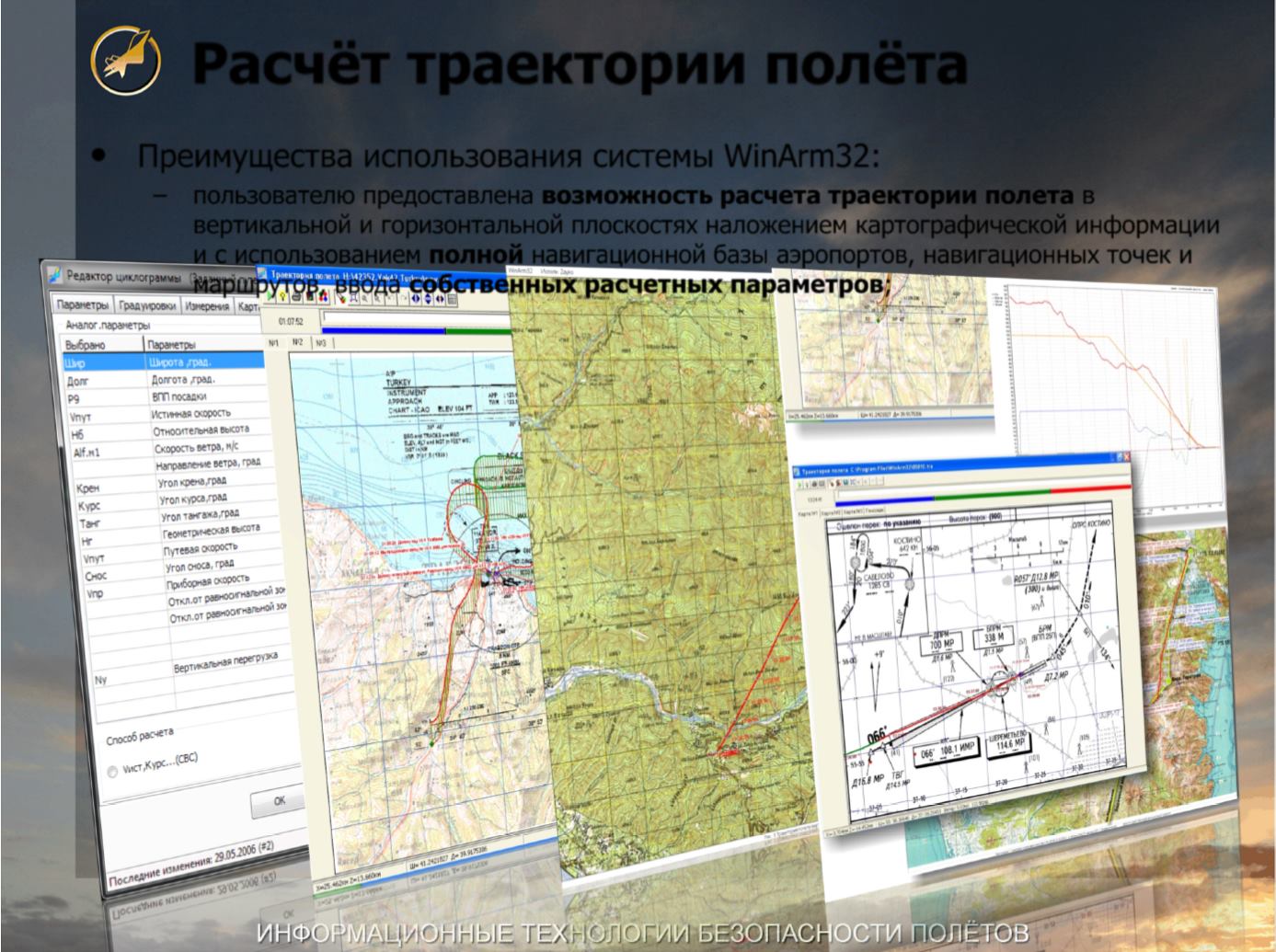Image resolution: width=1276 pixels, height=952 pixels.
Task: Click the Параметры column header in the table
Action: (x=205, y=344)
